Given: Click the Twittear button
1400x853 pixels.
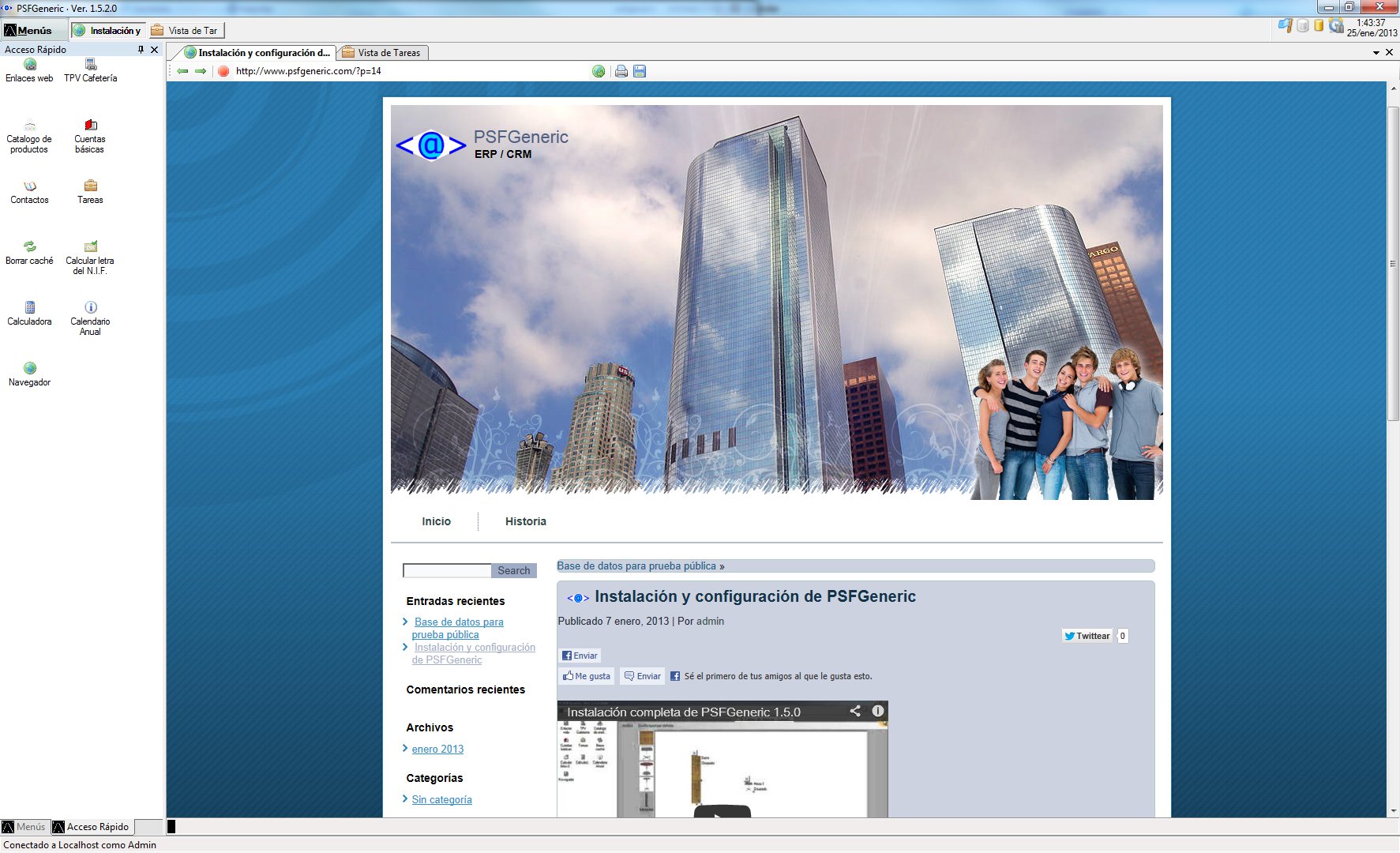Looking at the screenshot, I should (x=1087, y=636).
